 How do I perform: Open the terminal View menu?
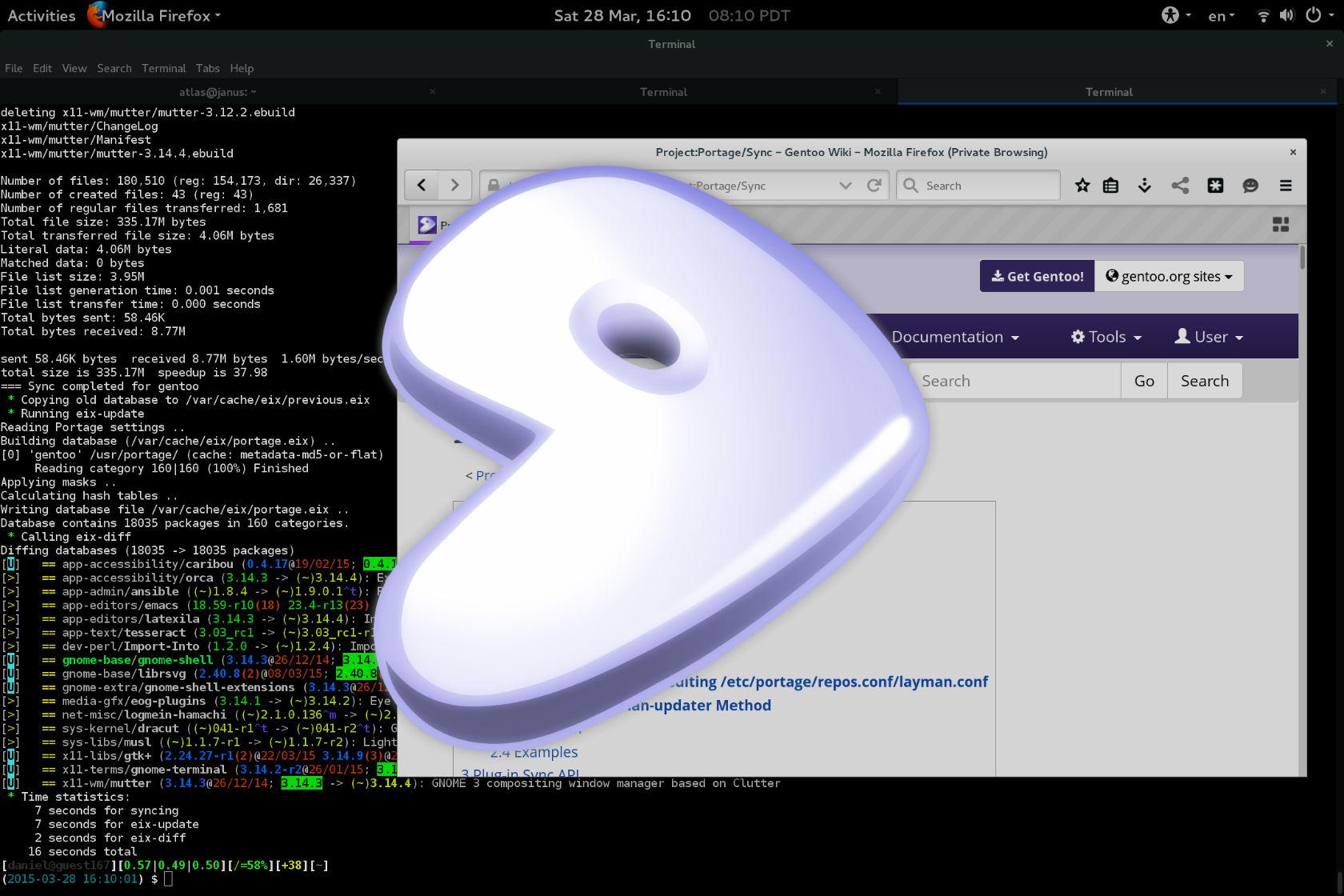[74, 68]
